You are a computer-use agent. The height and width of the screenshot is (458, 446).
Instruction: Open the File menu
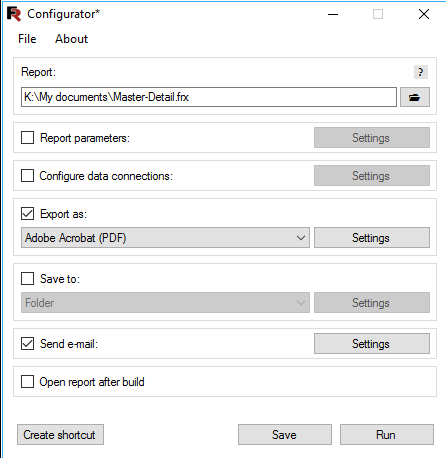pyautogui.click(x=27, y=39)
